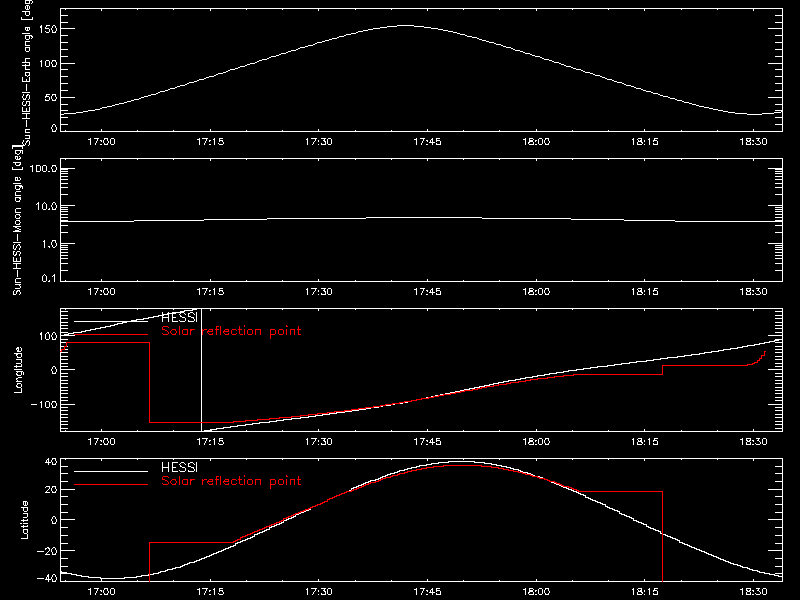Select the 100 tick label on the Longitude axis

pyautogui.click(x=48, y=336)
